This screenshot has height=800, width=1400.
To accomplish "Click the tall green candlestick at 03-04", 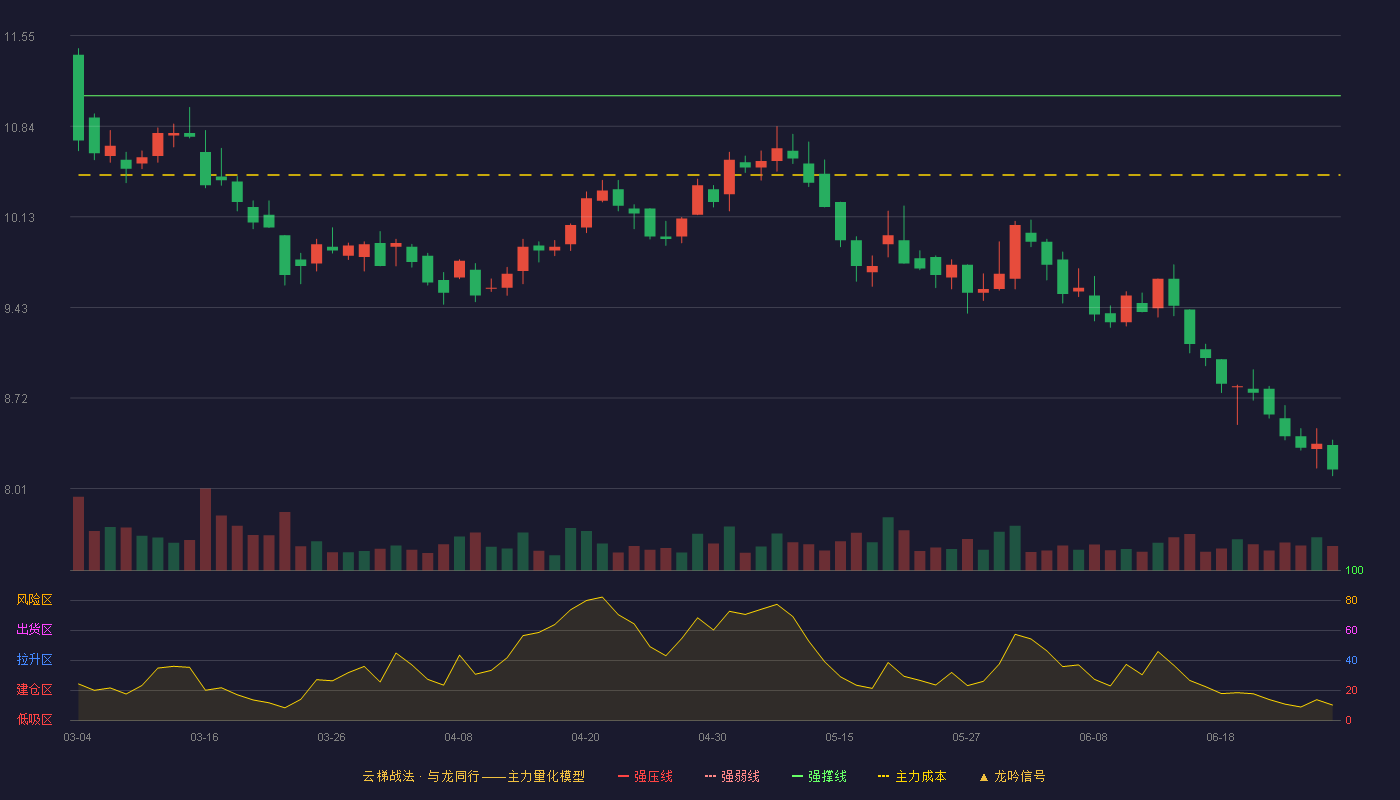I will (x=78, y=97).
